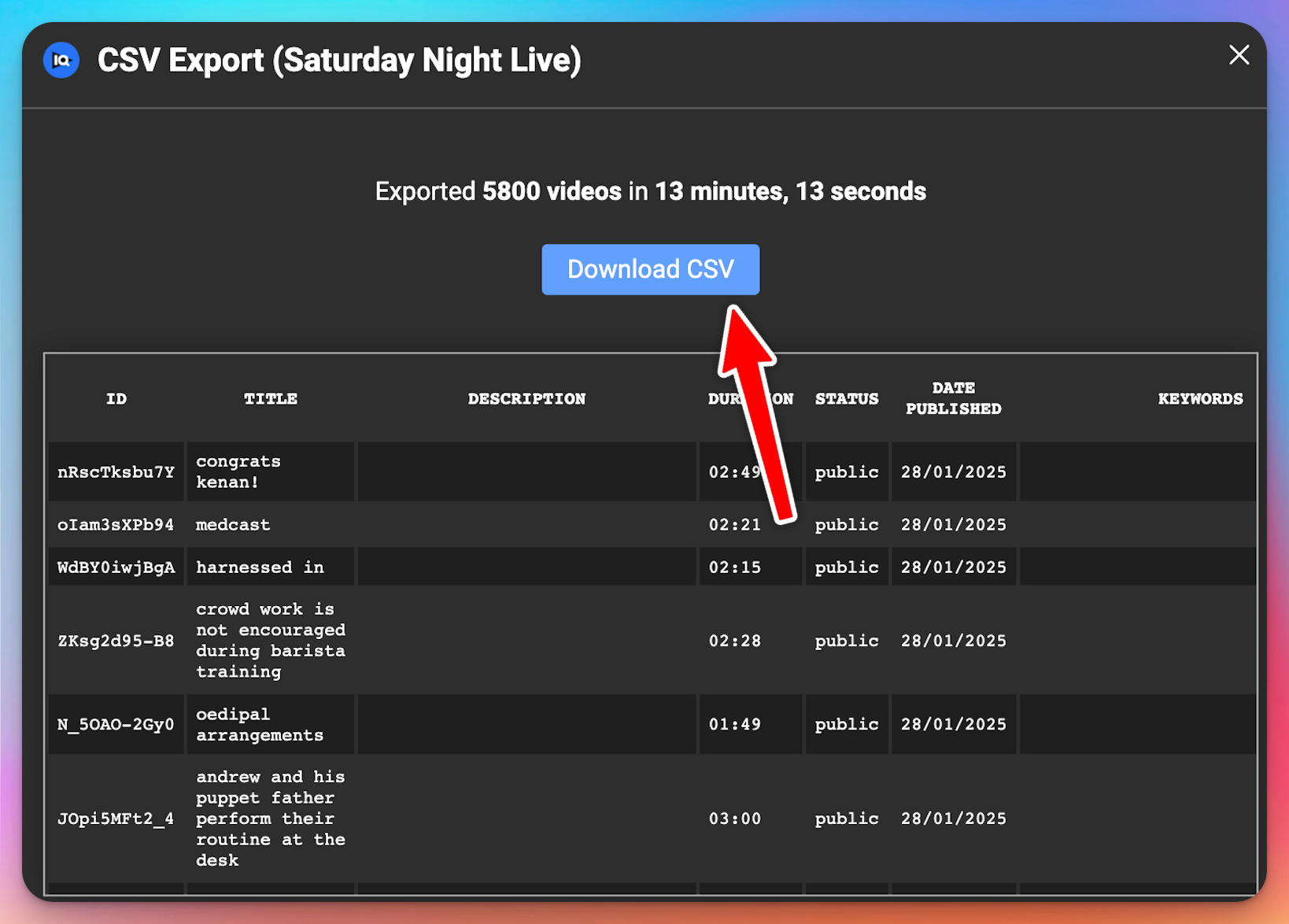Click the STATUS column header
1289x924 pixels.
point(847,399)
